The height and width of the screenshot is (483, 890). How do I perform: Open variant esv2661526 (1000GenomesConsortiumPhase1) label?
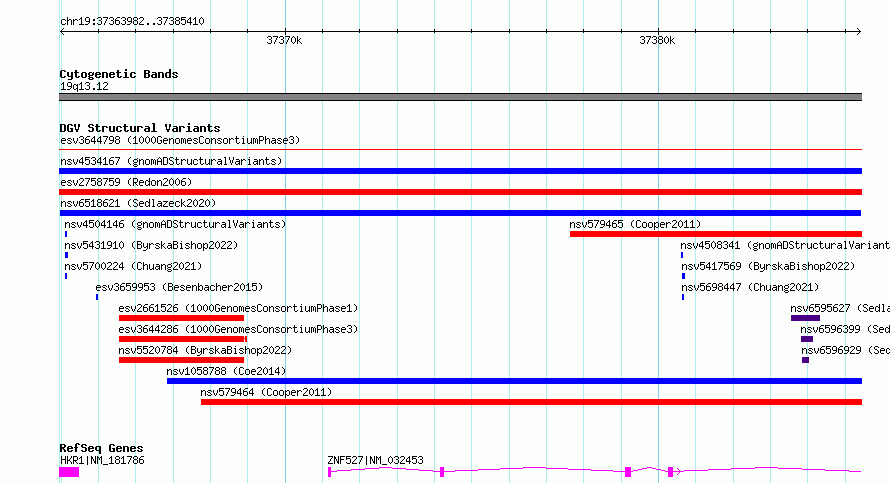(x=238, y=308)
